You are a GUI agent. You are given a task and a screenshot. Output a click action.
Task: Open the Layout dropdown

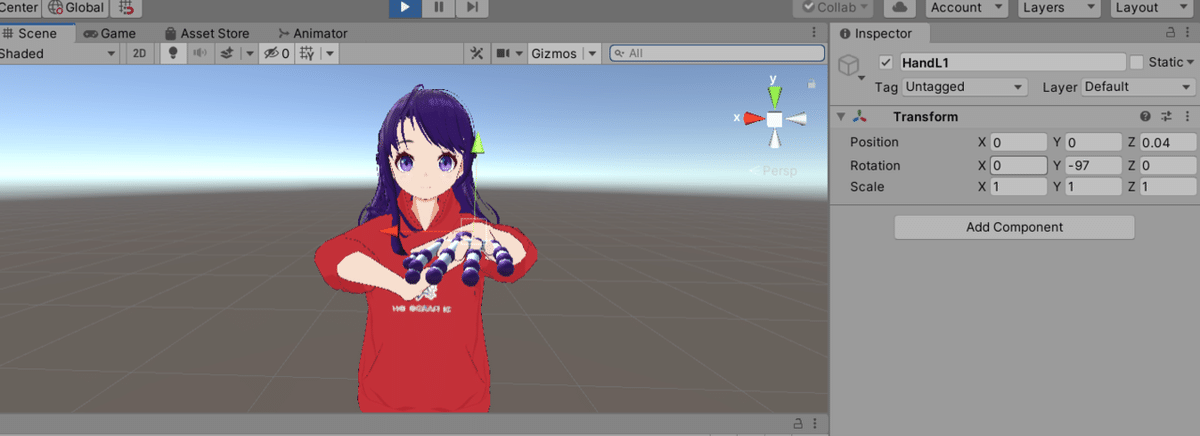[x=1150, y=7]
